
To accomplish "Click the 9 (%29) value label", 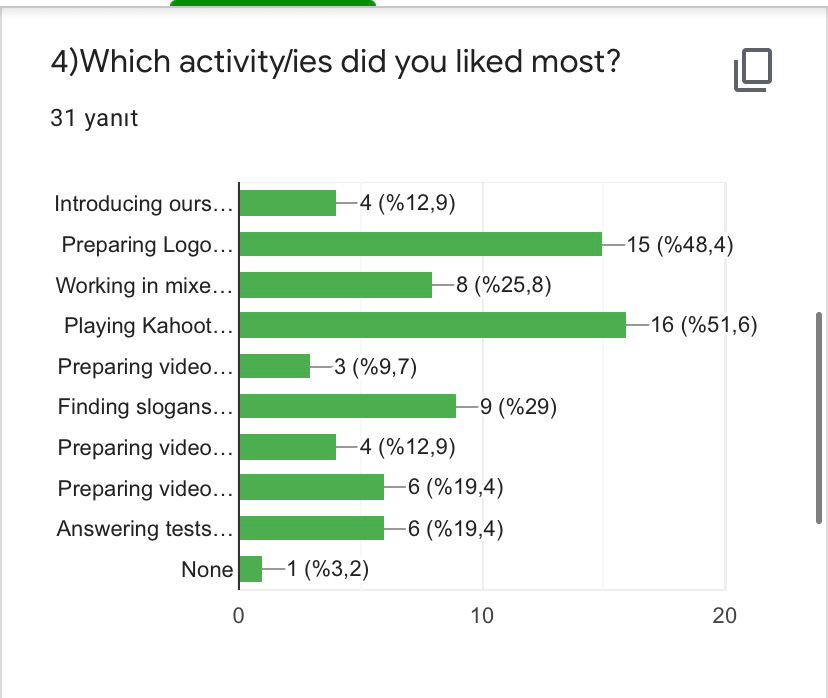I will [x=518, y=406].
